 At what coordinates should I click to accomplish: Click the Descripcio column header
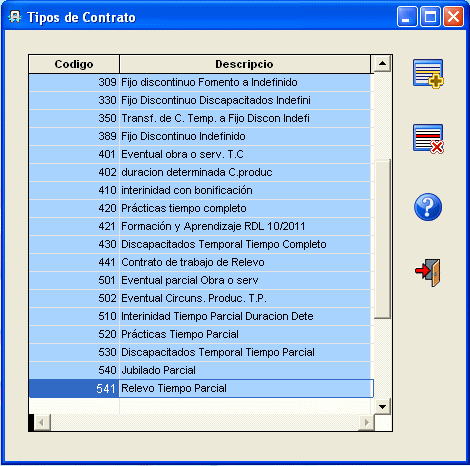244,64
